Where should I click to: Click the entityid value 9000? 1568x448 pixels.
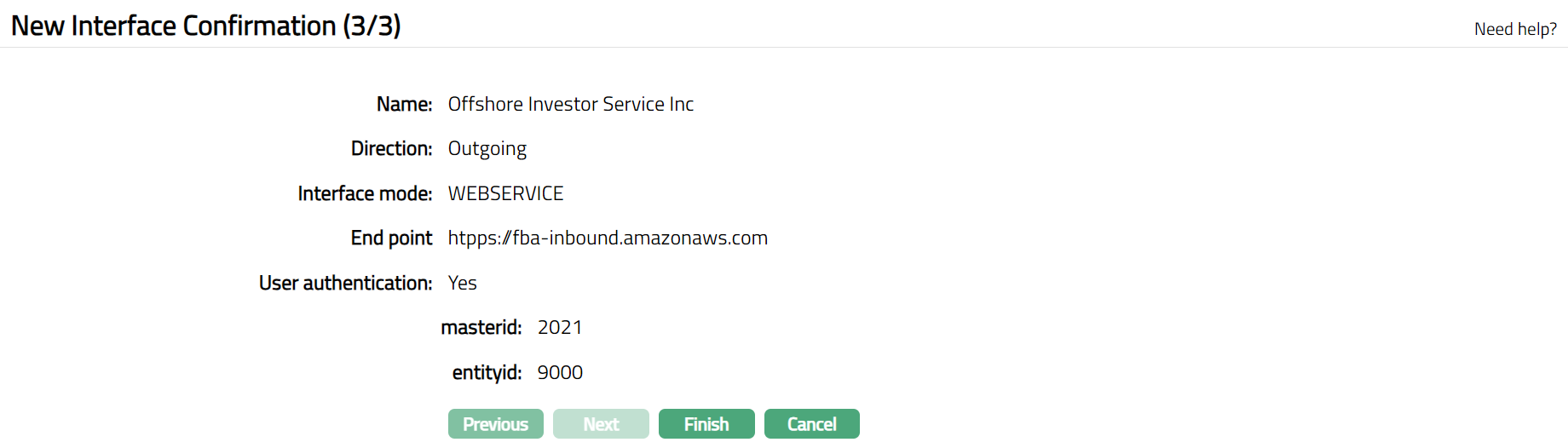[x=560, y=372]
